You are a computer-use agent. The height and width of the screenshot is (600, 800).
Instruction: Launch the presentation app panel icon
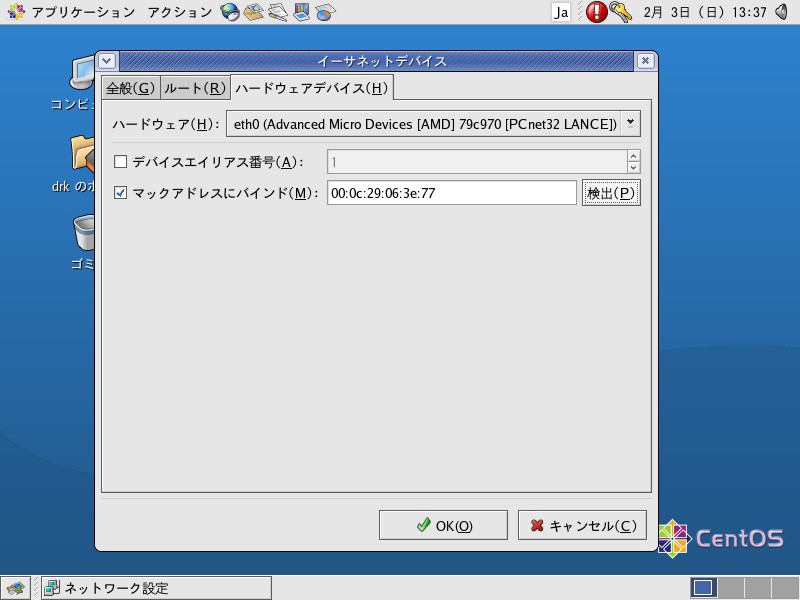301,12
